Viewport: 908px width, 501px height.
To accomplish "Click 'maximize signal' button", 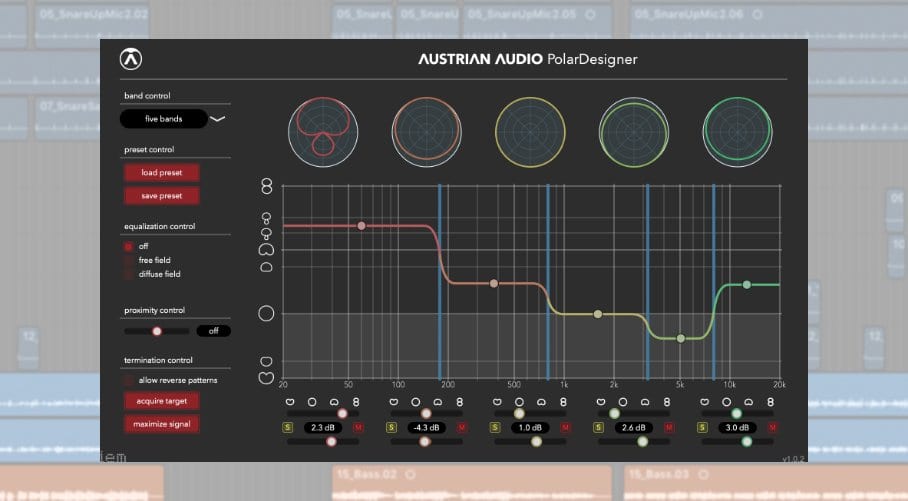I will pos(162,424).
